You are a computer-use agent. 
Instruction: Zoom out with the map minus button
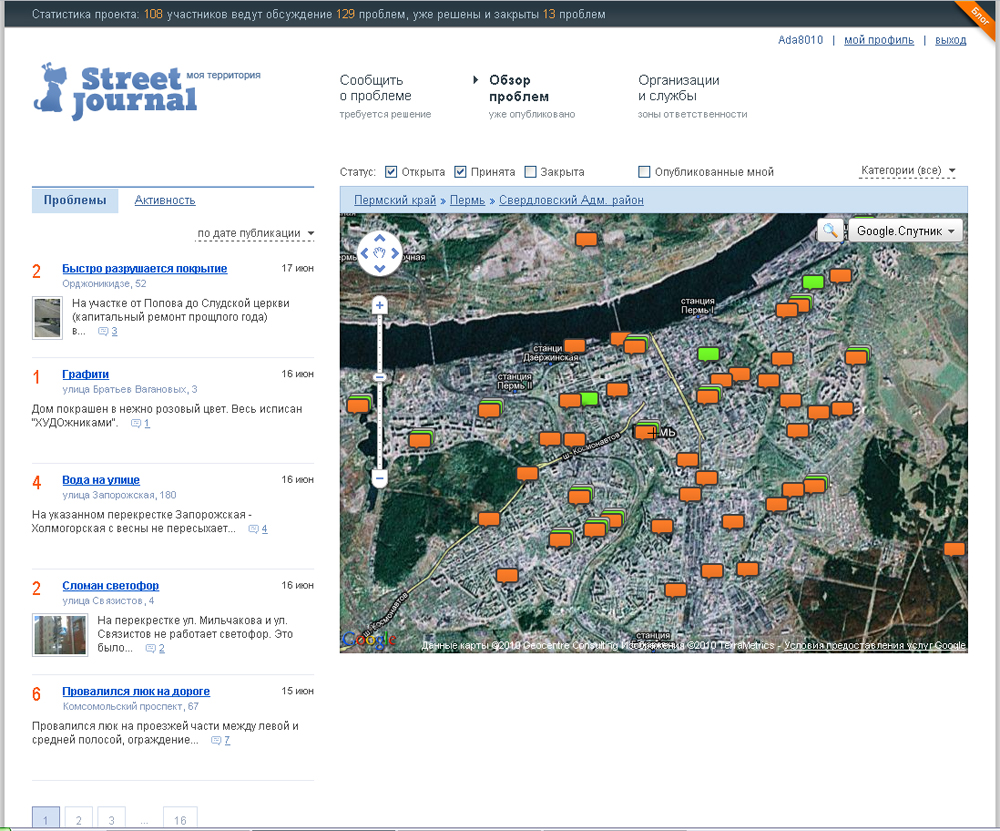coord(379,479)
